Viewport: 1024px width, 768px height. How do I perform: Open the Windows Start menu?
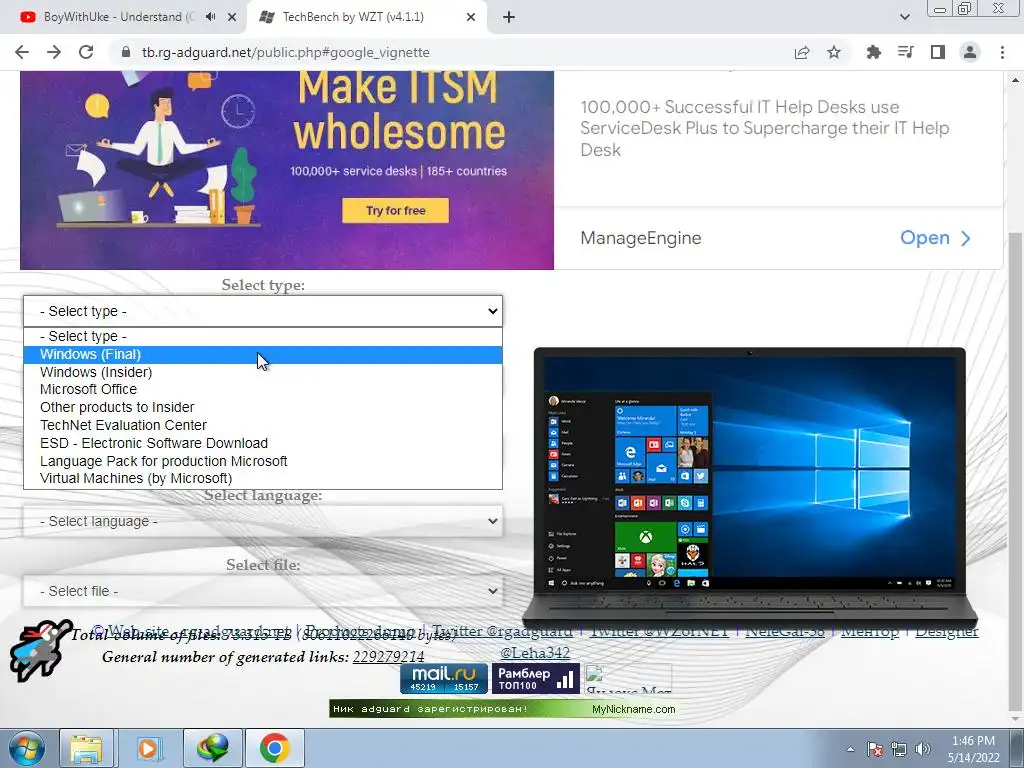[x=26, y=748]
